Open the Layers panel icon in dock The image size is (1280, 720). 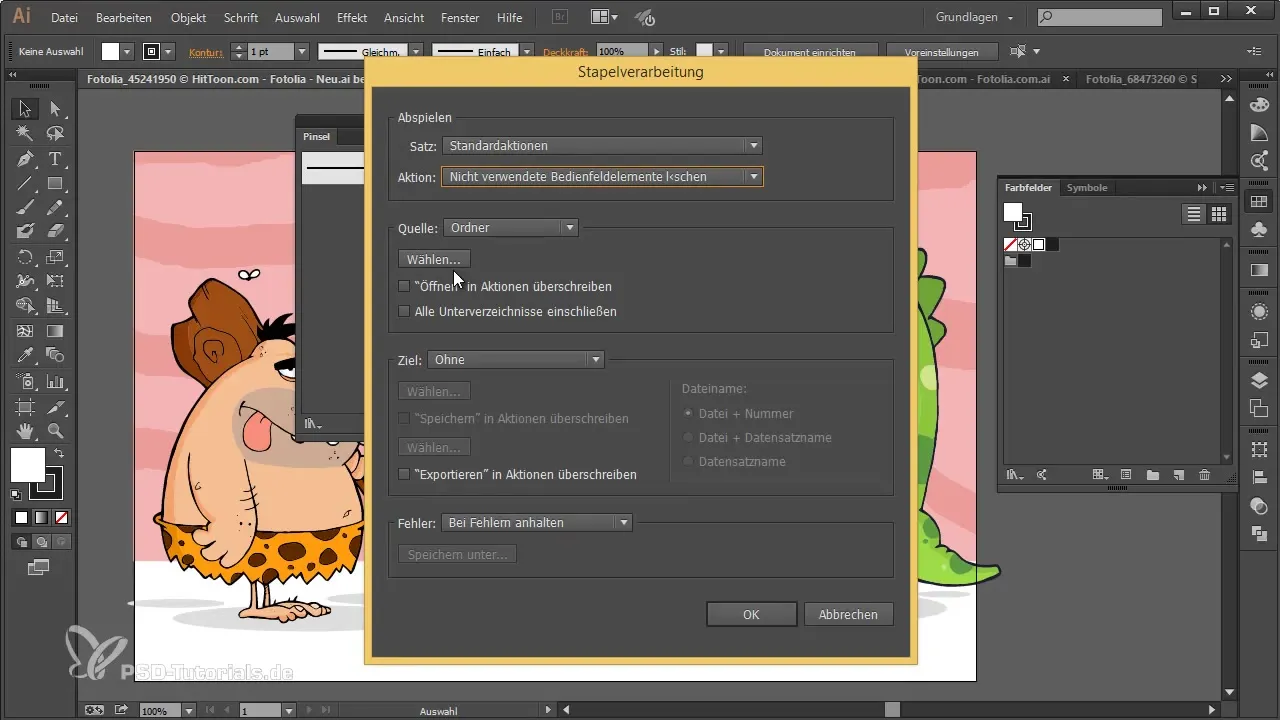(1259, 379)
